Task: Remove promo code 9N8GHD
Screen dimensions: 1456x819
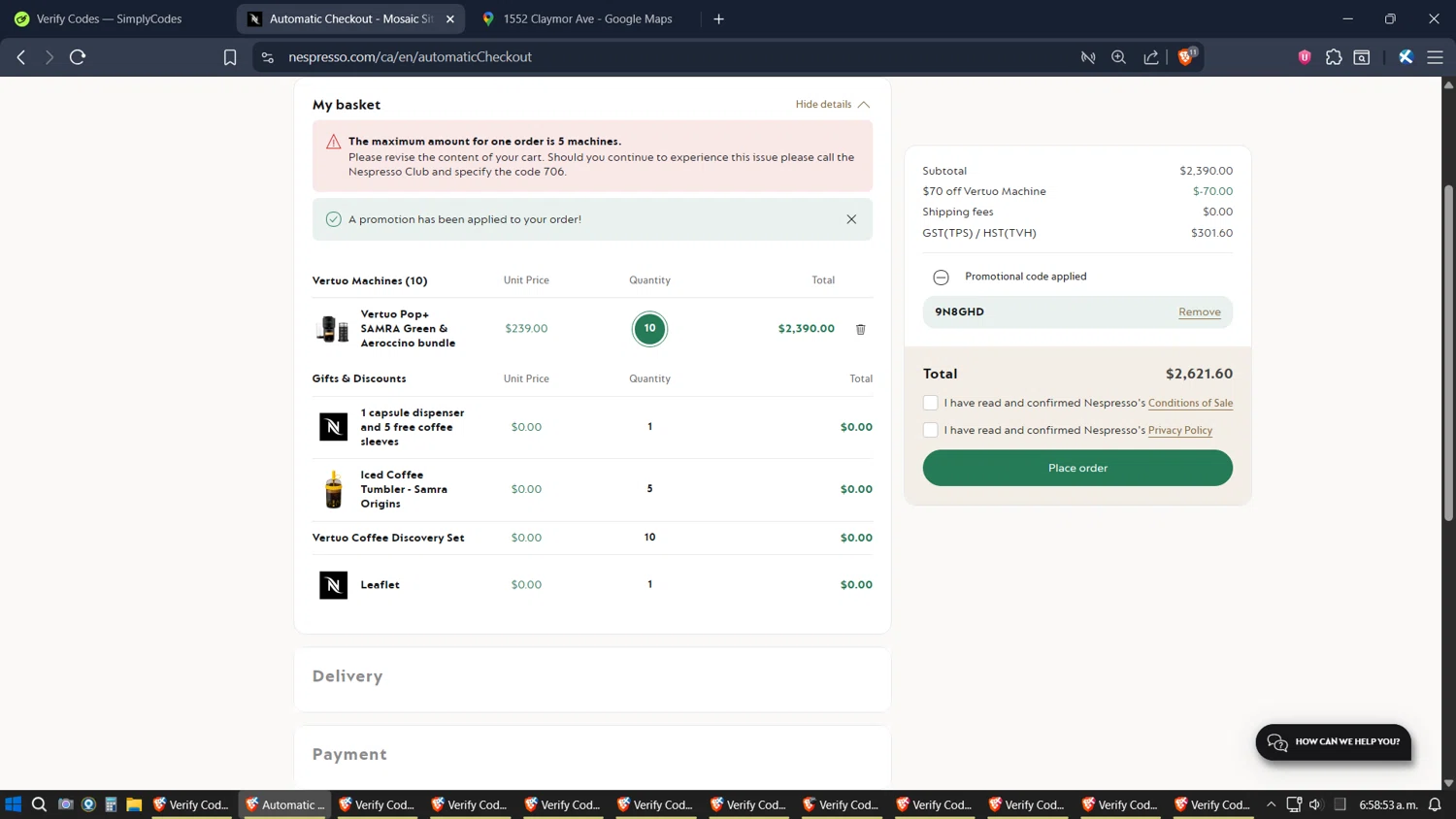Action: click(x=1199, y=312)
